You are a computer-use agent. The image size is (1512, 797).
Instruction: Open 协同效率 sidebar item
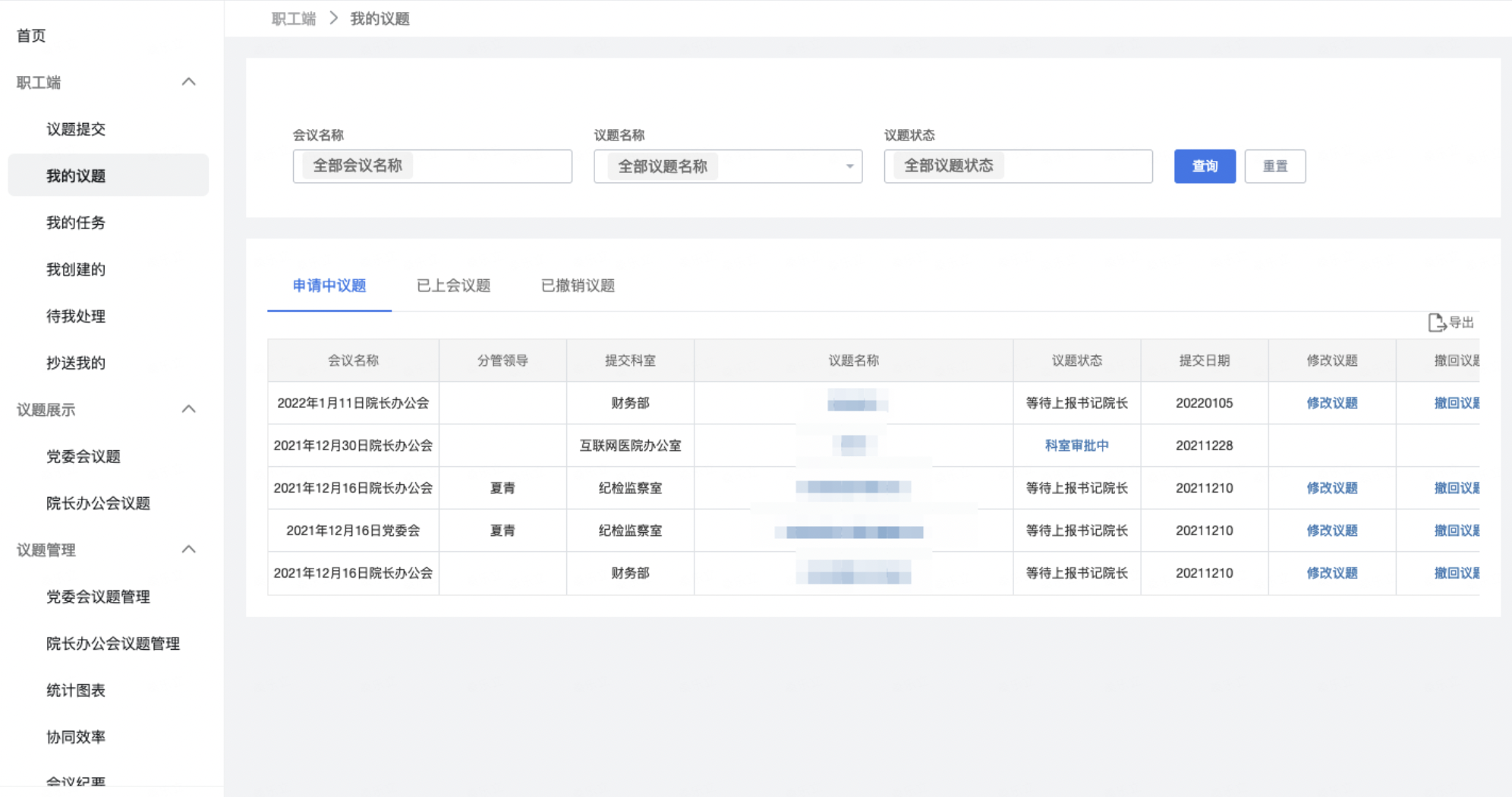(x=76, y=737)
